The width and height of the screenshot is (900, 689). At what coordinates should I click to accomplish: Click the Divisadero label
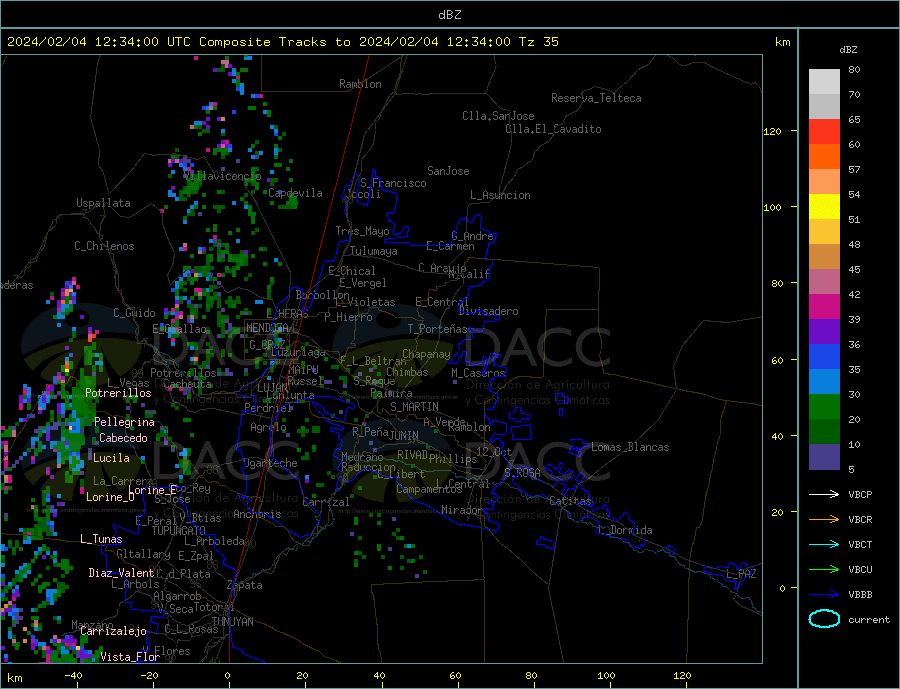click(x=488, y=311)
